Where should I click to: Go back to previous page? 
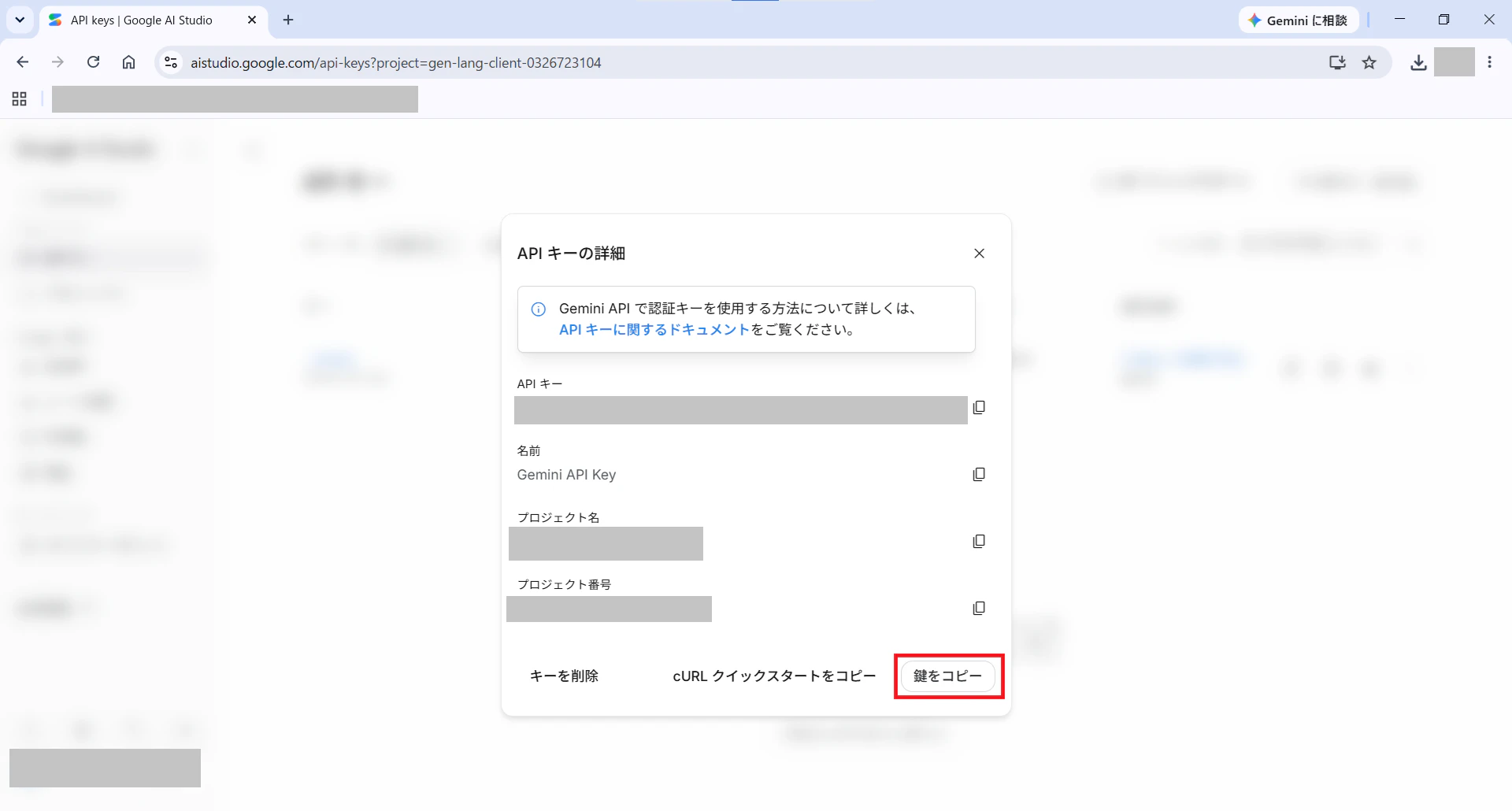point(23,62)
